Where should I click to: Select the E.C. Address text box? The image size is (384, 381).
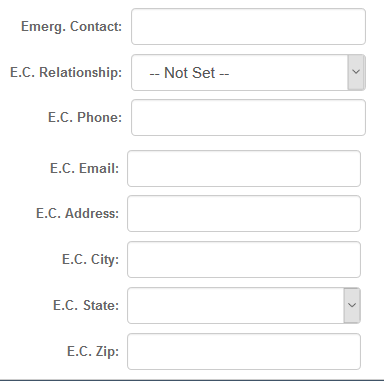[244, 214]
